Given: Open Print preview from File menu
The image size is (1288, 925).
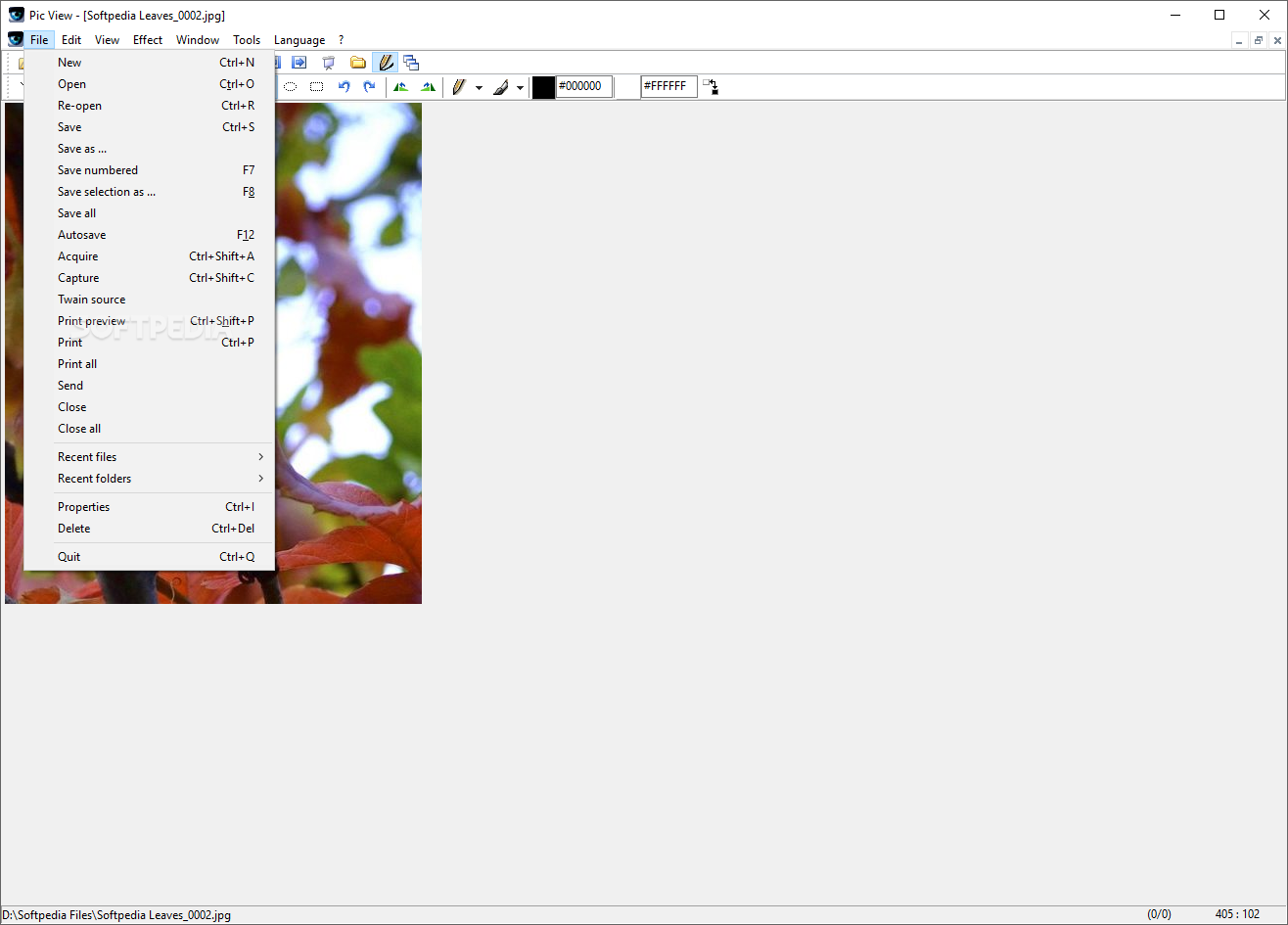Looking at the screenshot, I should pos(149,321).
